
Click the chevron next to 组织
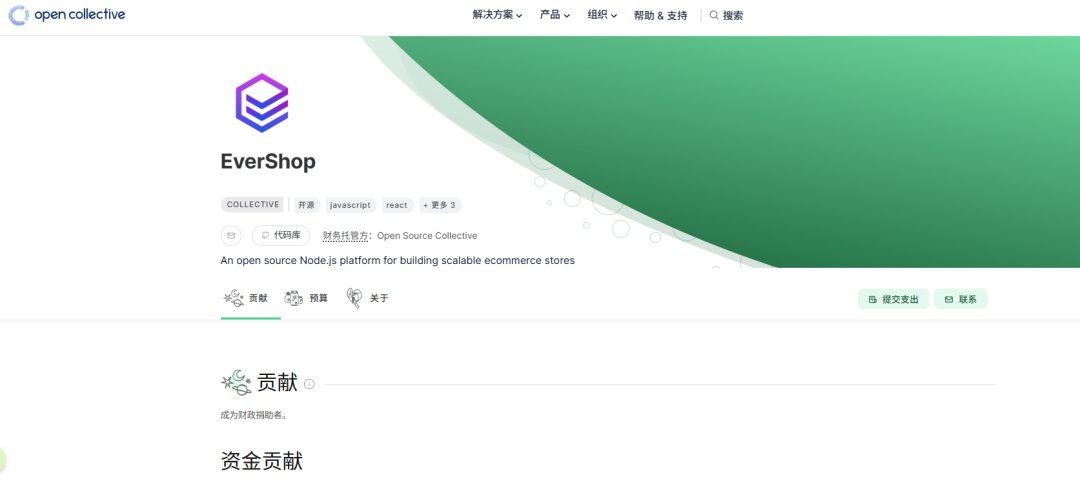[x=614, y=16]
